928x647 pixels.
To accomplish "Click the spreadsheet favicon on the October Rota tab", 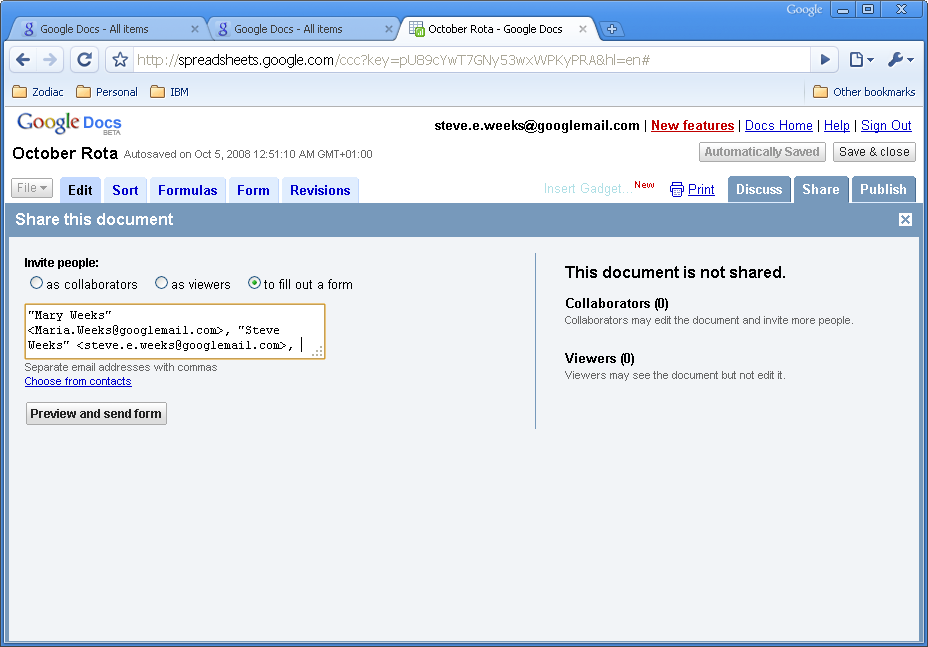I will coord(417,28).
